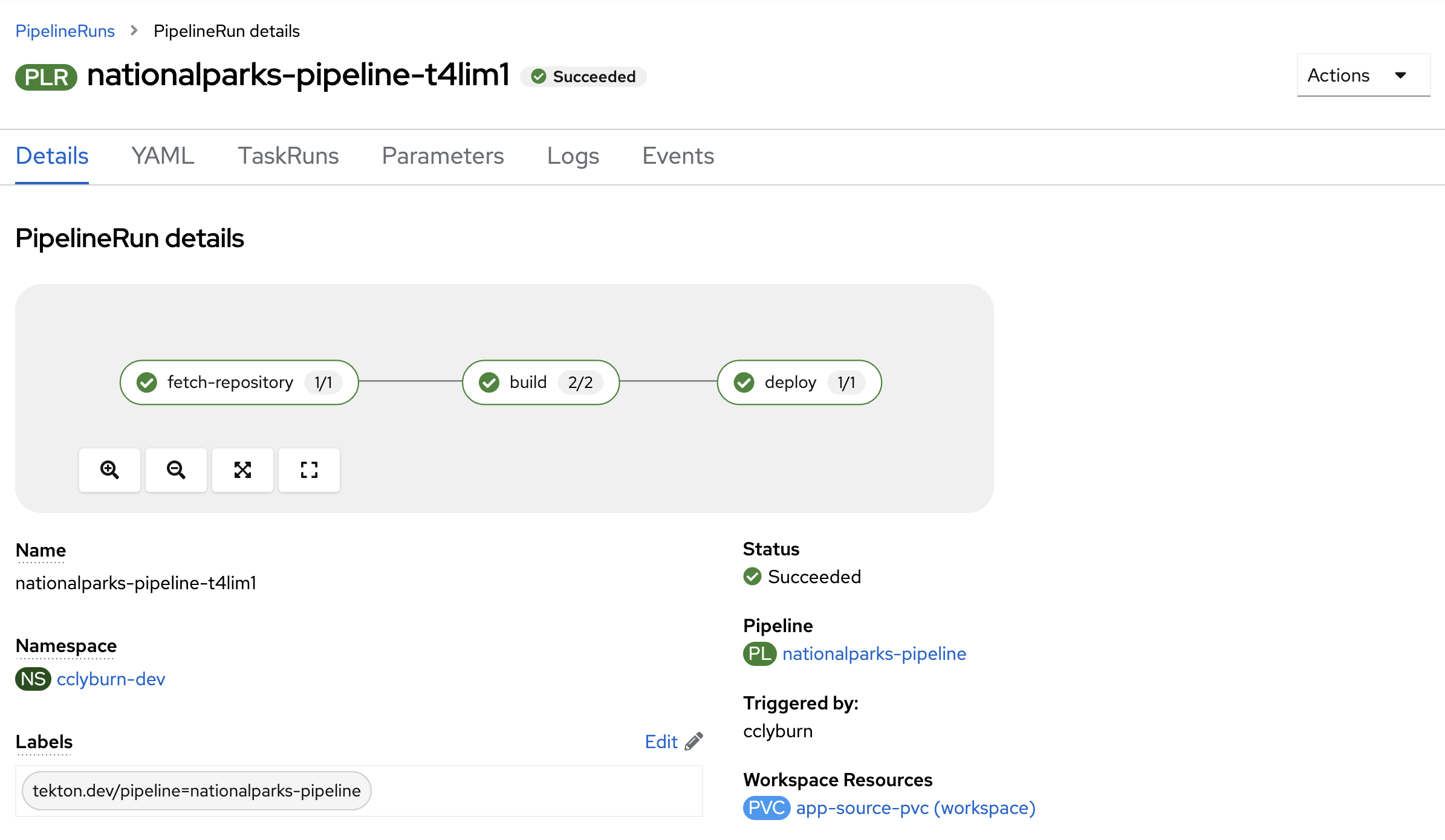Open app-source-pvc (workspace) link
Viewport: 1445px width, 840px height.
(x=916, y=807)
